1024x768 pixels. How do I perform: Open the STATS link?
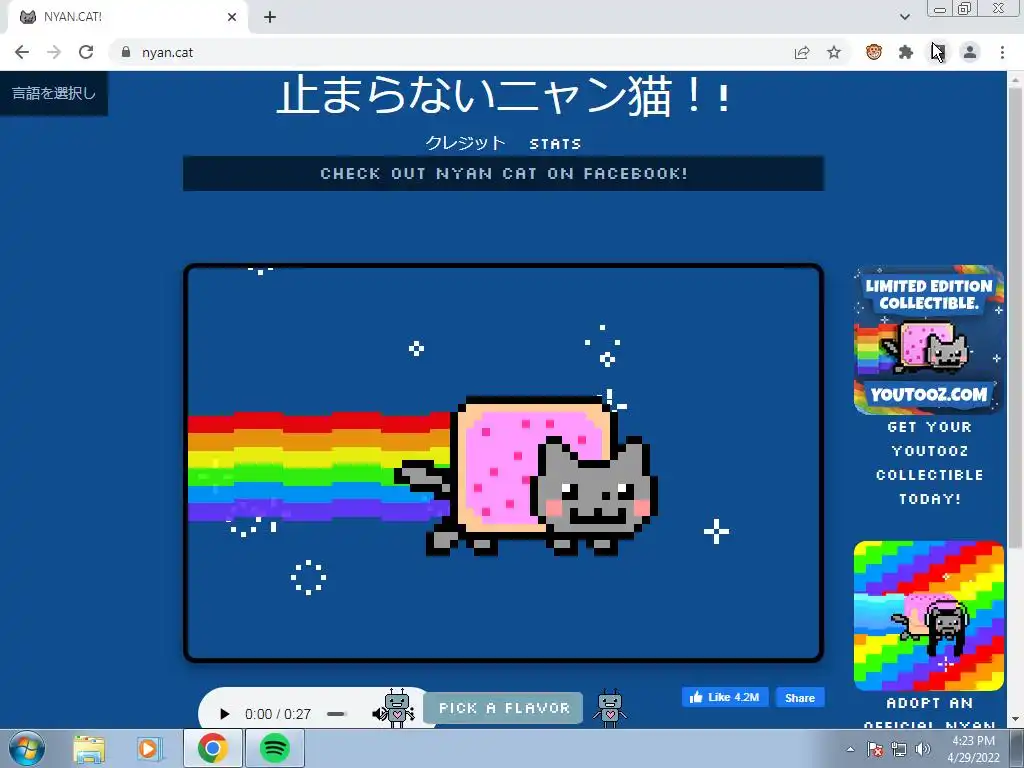(x=555, y=144)
